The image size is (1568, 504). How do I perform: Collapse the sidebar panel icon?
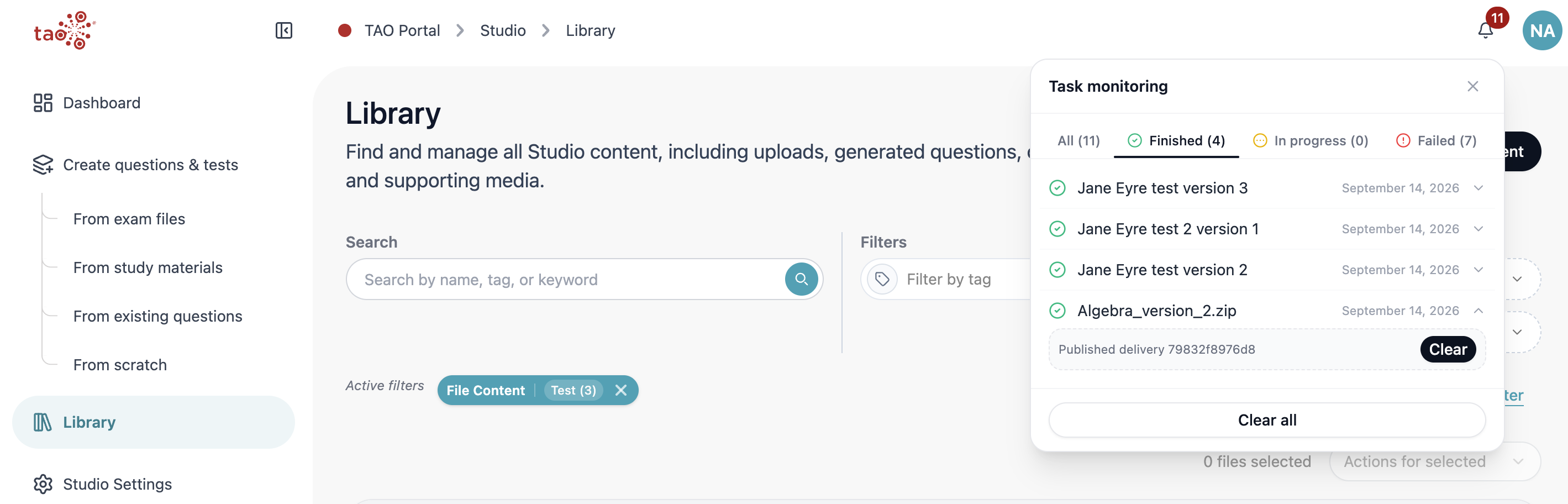(x=283, y=30)
